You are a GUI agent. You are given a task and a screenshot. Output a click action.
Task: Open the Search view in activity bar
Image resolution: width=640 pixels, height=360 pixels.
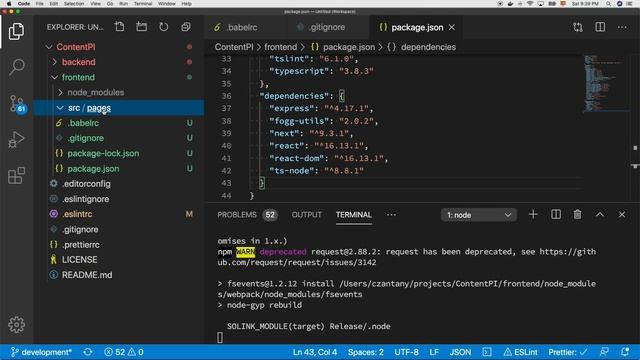pos(16,67)
